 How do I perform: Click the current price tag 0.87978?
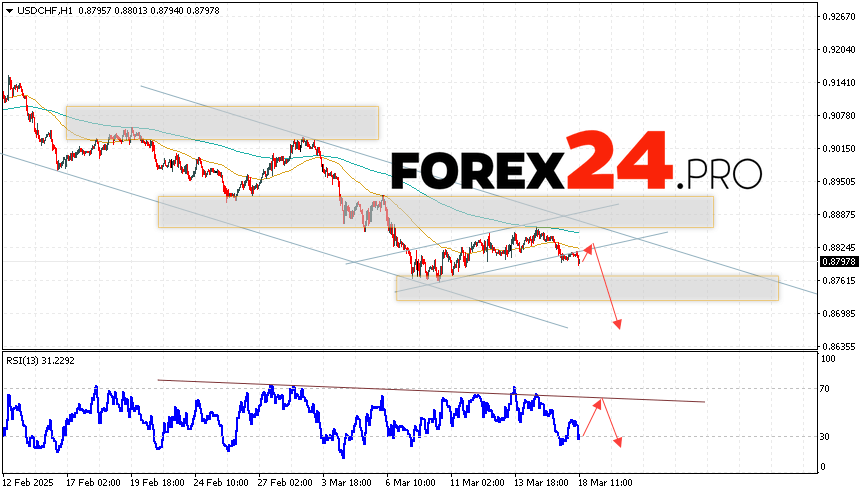pyautogui.click(x=837, y=262)
